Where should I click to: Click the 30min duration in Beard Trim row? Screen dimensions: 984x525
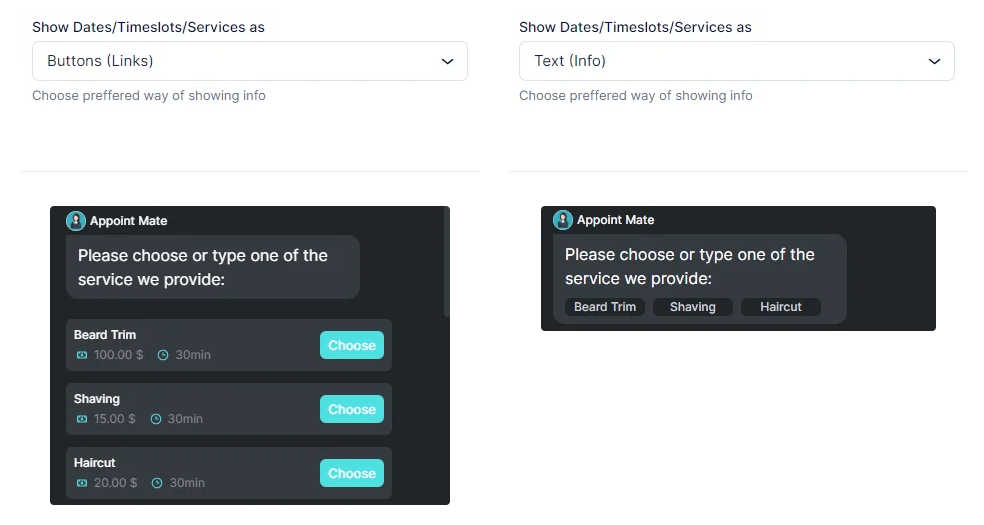193,355
